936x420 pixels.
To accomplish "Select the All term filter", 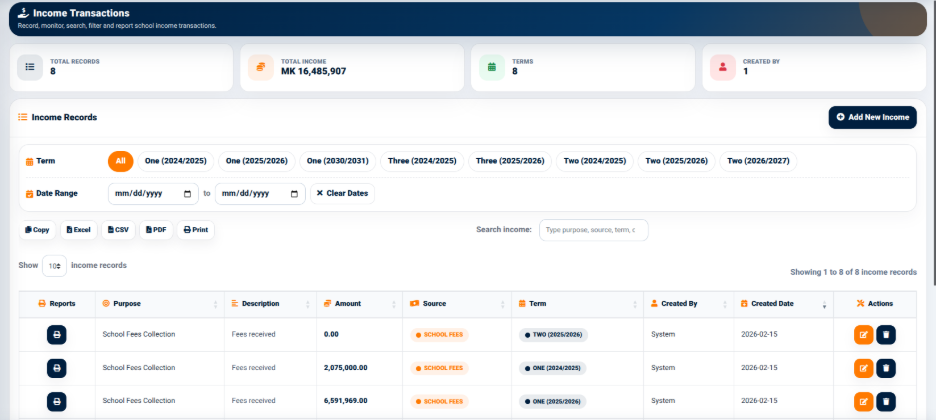I will 121,161.
